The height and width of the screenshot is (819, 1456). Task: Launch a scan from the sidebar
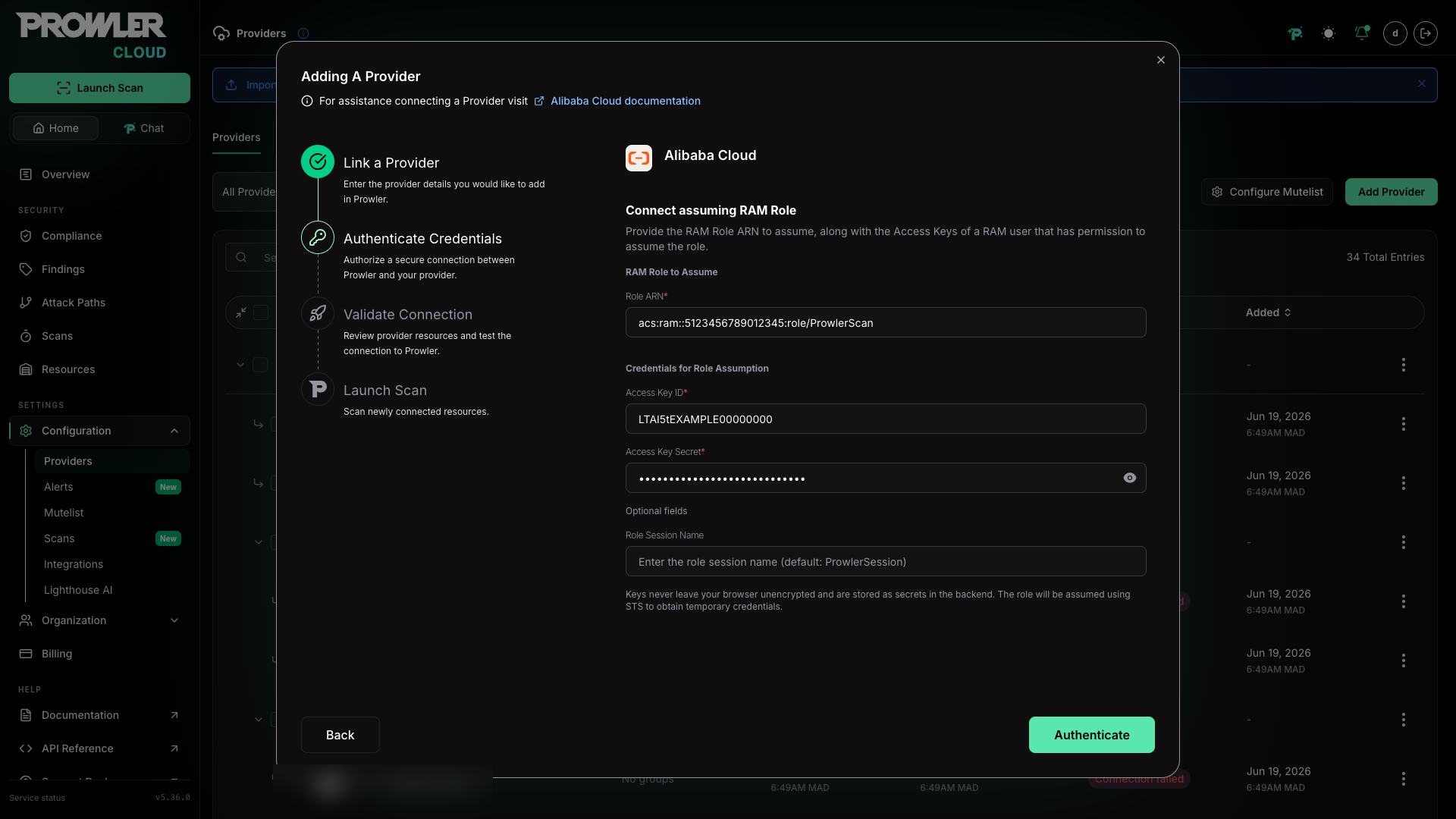(x=99, y=88)
